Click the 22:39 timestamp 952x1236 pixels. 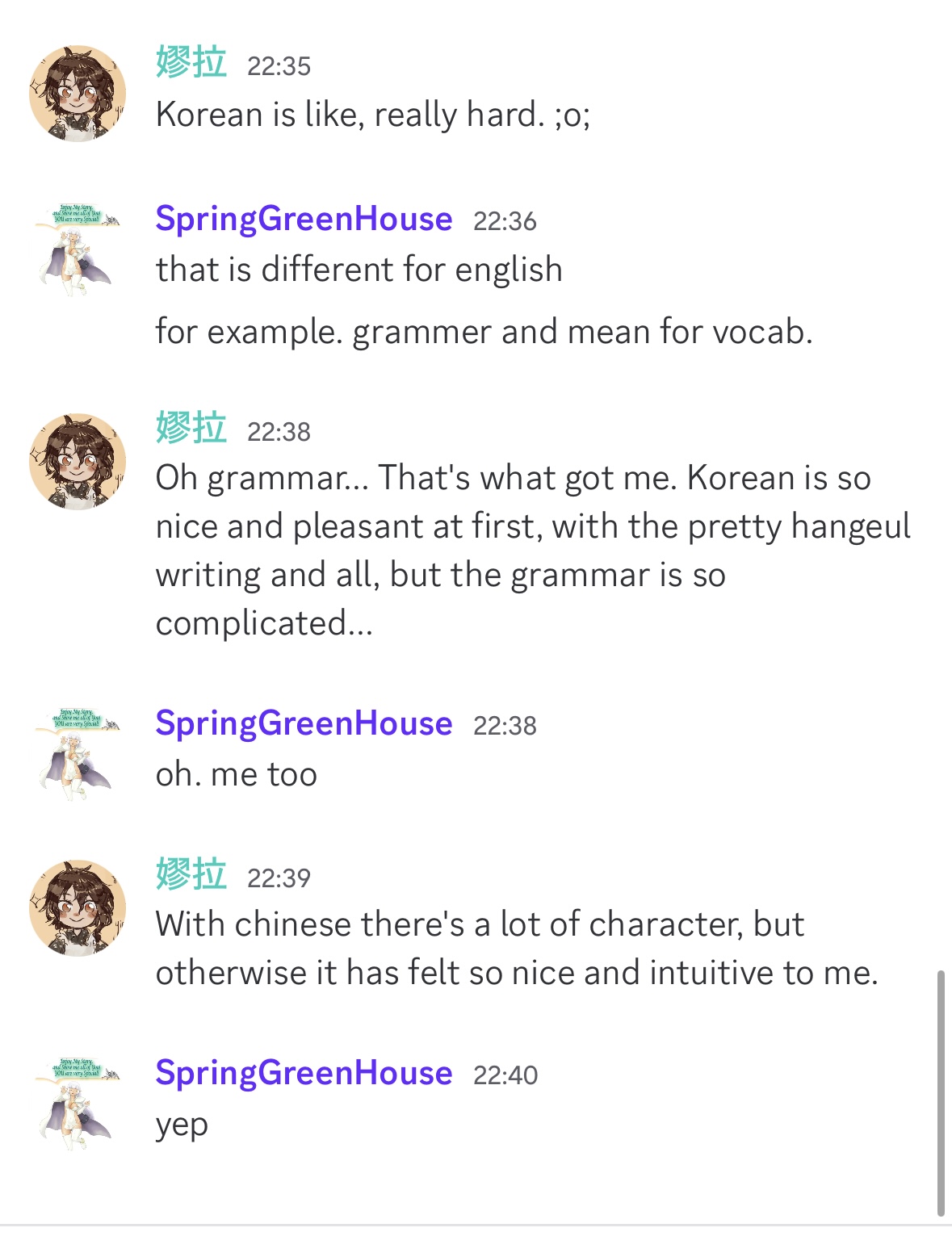(x=279, y=878)
